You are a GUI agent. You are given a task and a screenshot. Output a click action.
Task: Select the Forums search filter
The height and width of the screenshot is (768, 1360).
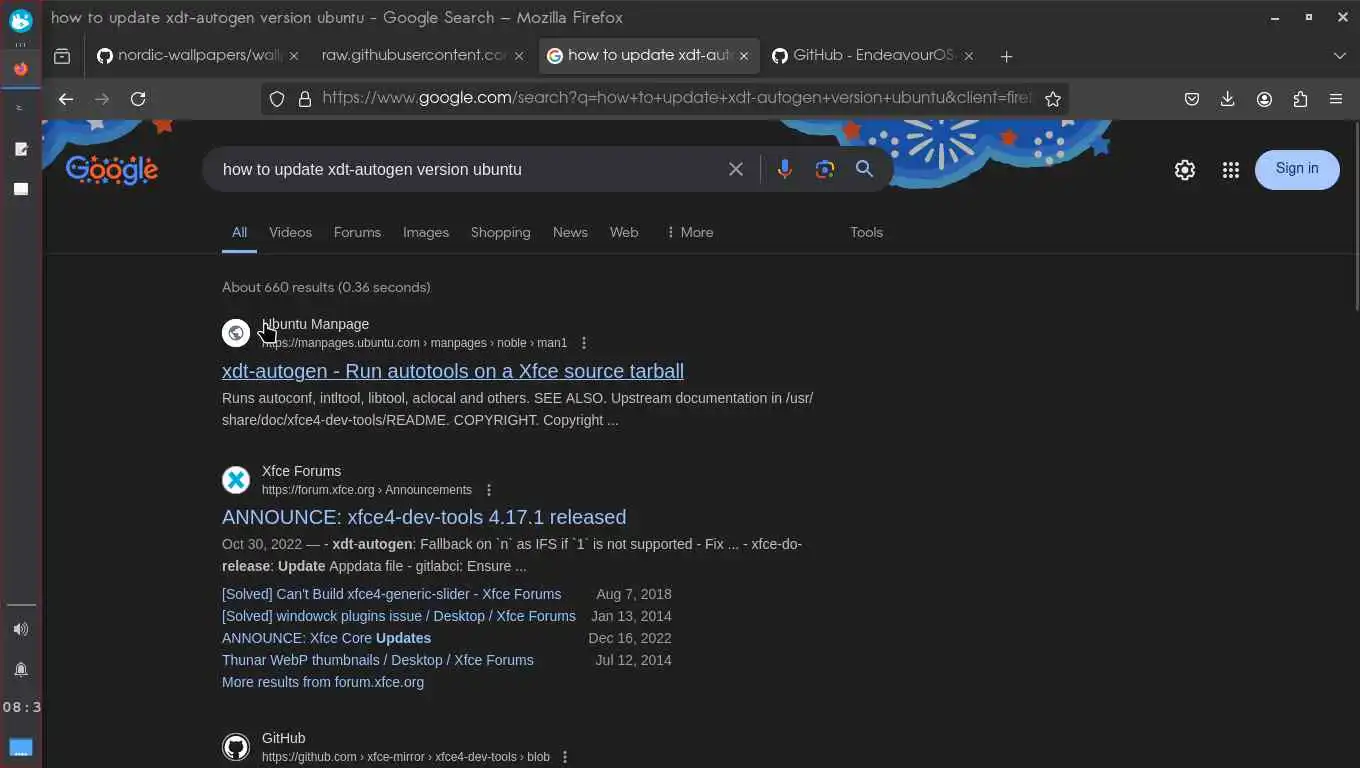coord(357,232)
